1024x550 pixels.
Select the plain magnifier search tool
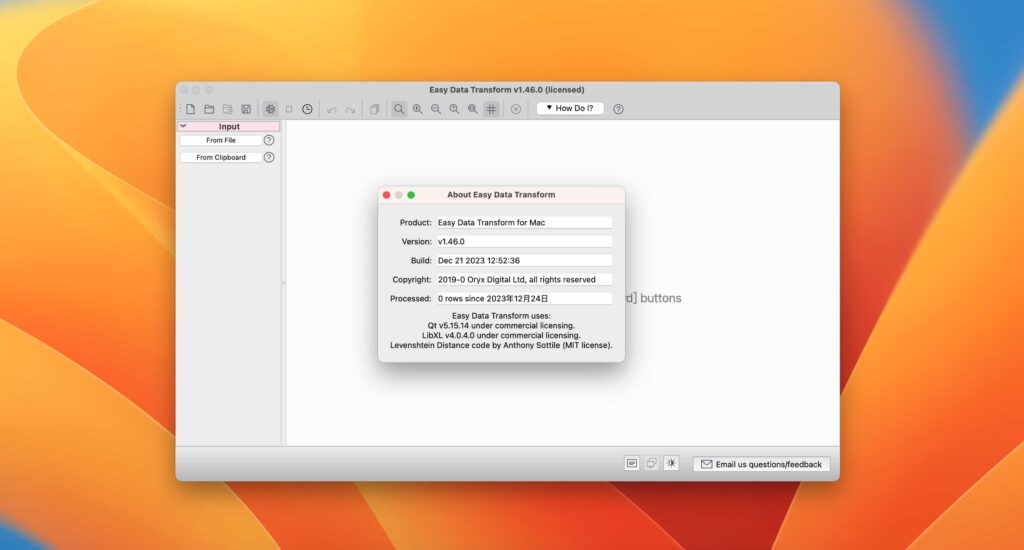(398, 109)
